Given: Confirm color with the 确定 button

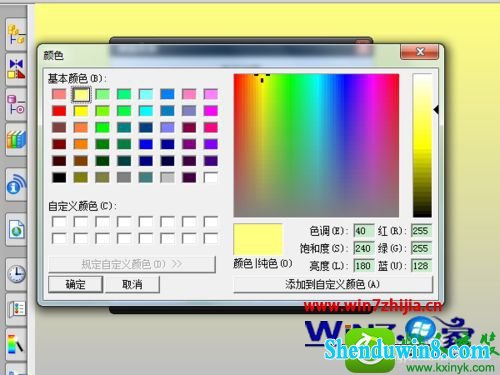Looking at the screenshot, I should (x=75, y=284).
